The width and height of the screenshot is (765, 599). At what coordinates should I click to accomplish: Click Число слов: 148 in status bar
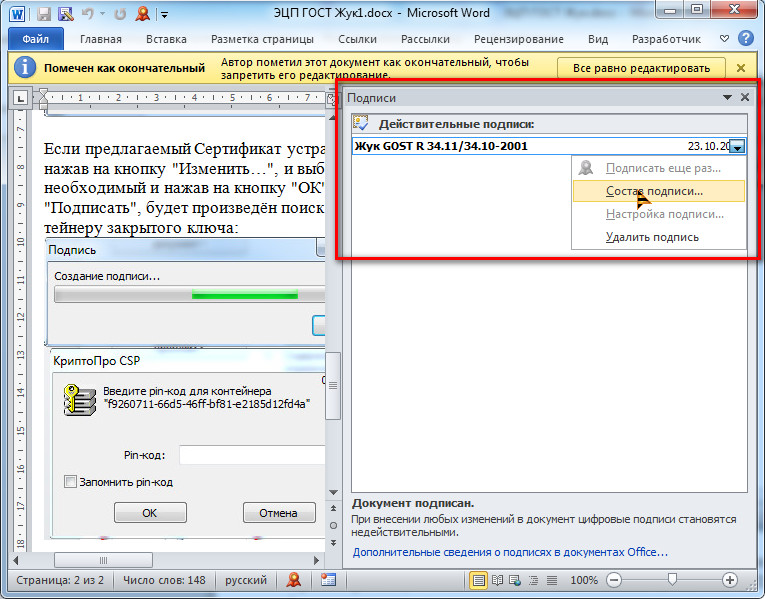164,580
